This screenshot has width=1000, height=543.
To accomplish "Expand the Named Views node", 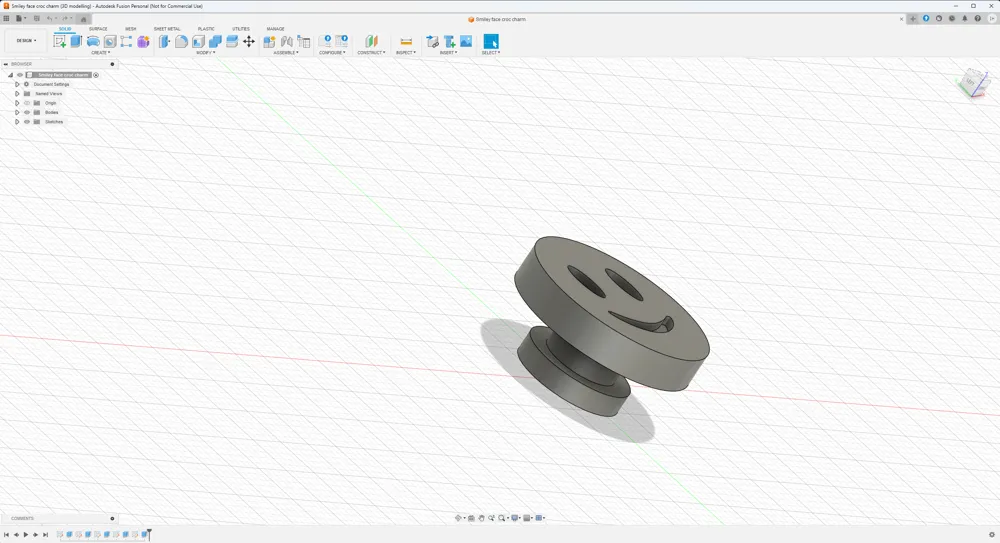I will [x=17, y=94].
